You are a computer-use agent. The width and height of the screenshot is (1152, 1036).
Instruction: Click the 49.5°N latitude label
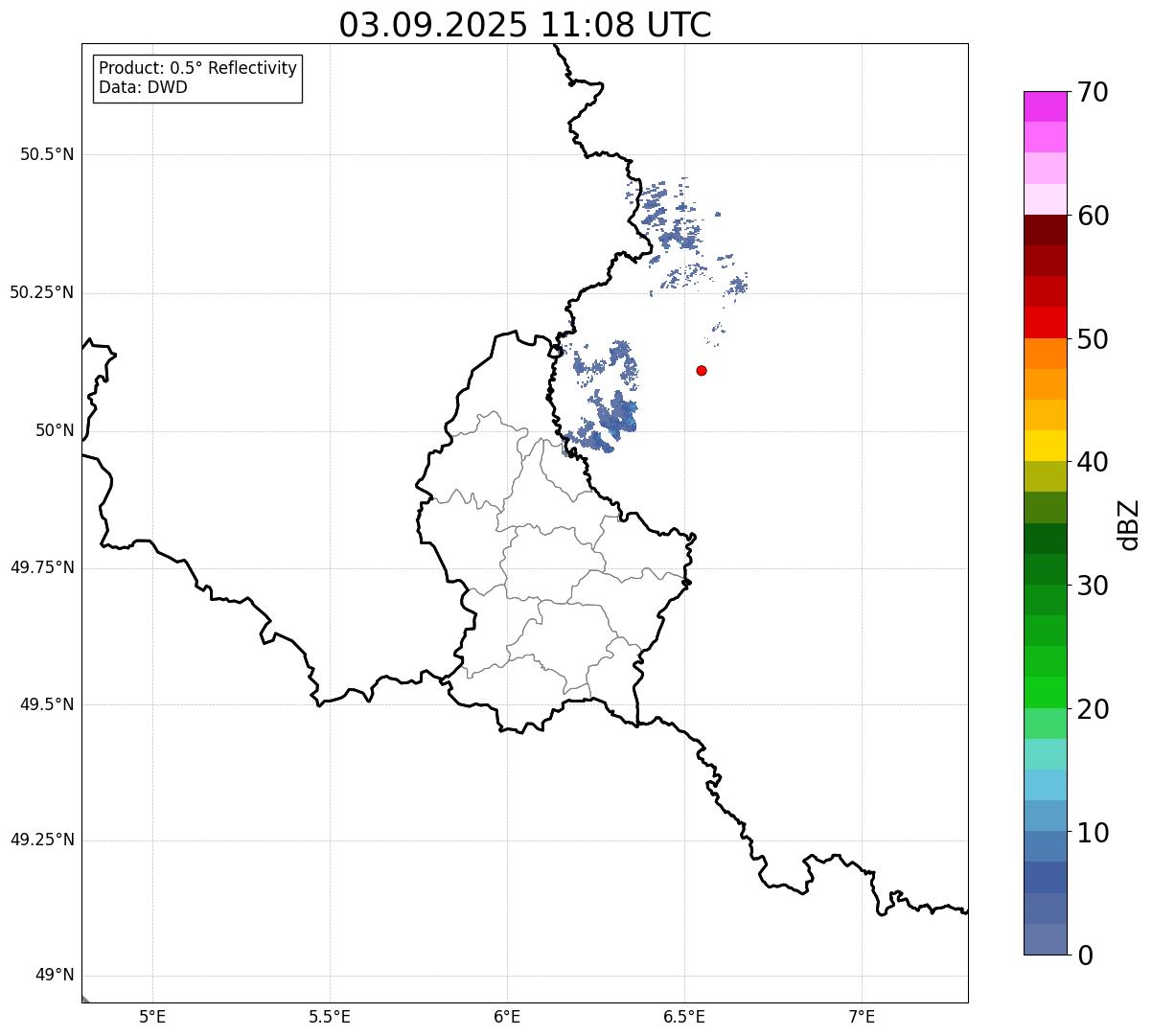pyautogui.click(x=47, y=704)
